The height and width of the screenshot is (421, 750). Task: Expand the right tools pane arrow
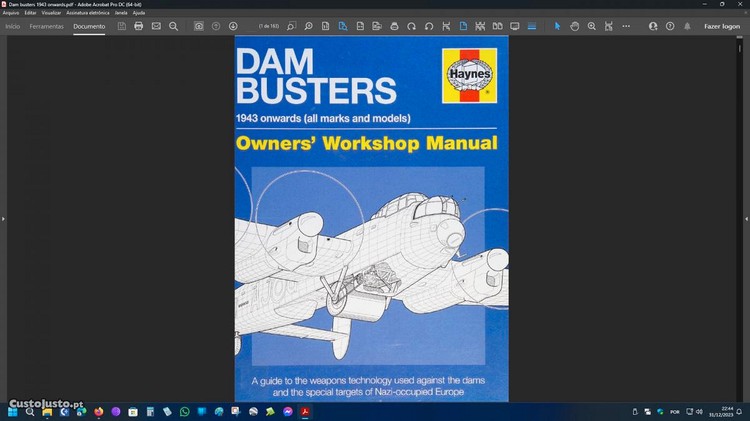pos(745,218)
